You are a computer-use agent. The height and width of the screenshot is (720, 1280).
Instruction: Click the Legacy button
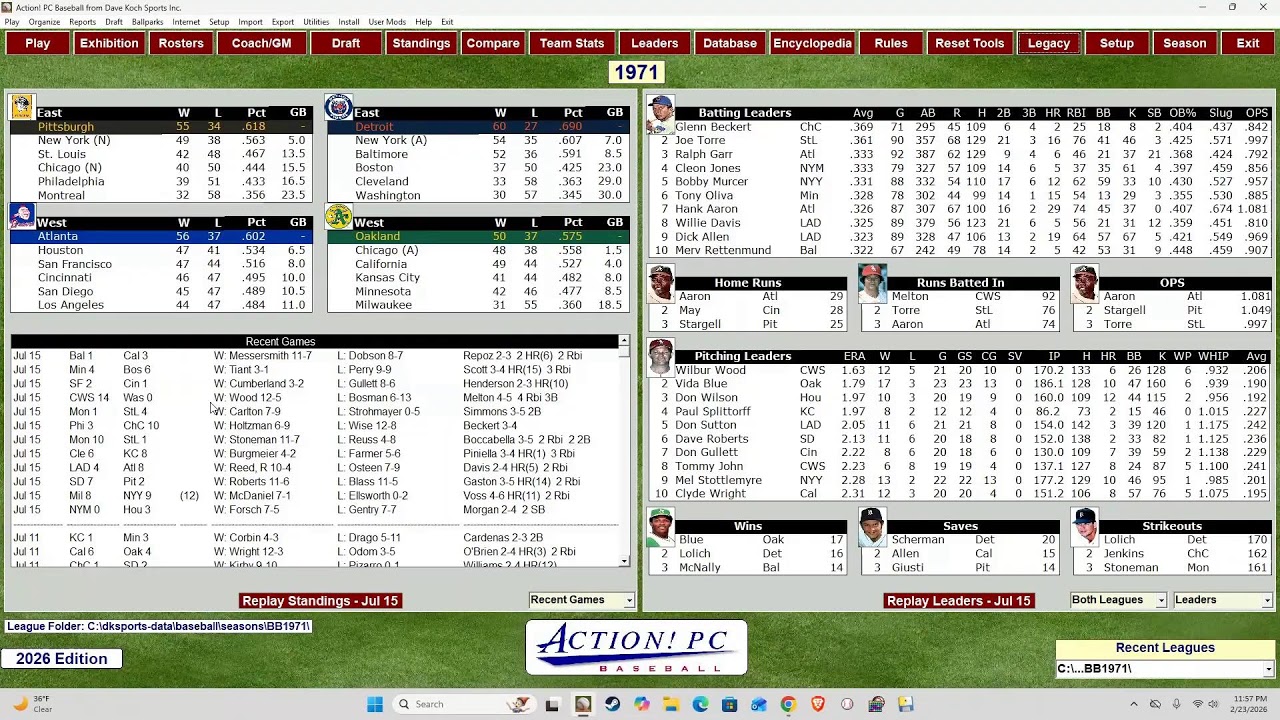coord(1049,43)
